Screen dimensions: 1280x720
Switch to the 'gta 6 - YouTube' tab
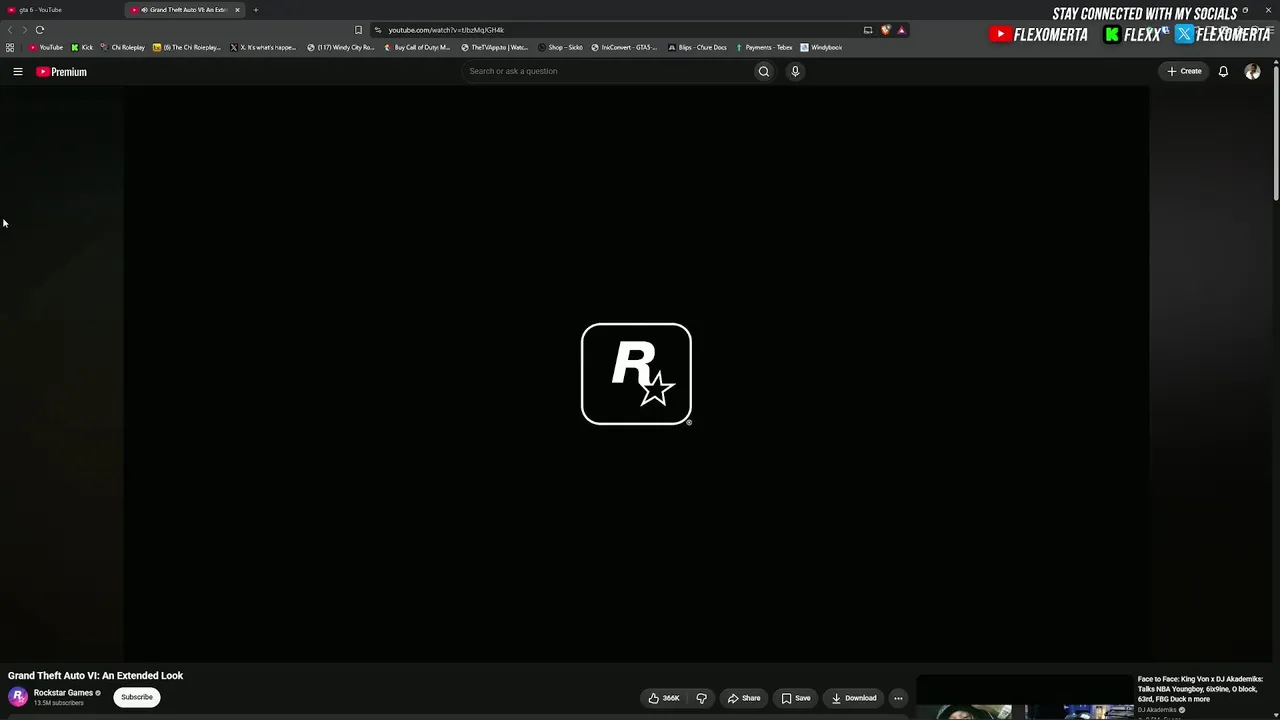point(60,10)
